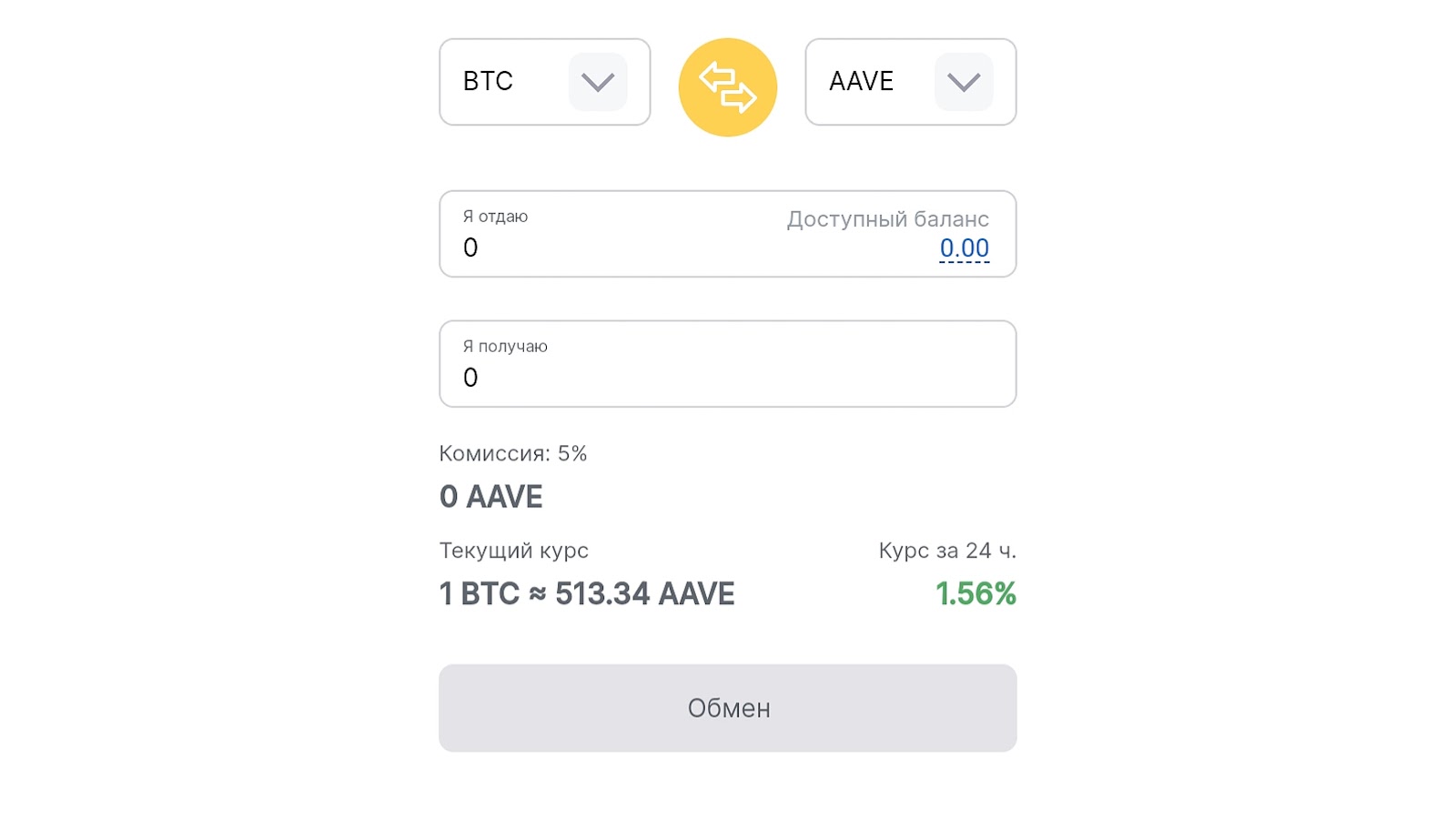The image size is (1456, 819).
Task: Click the 'Я получаю' amount field
Action: pyautogui.click(x=728, y=377)
